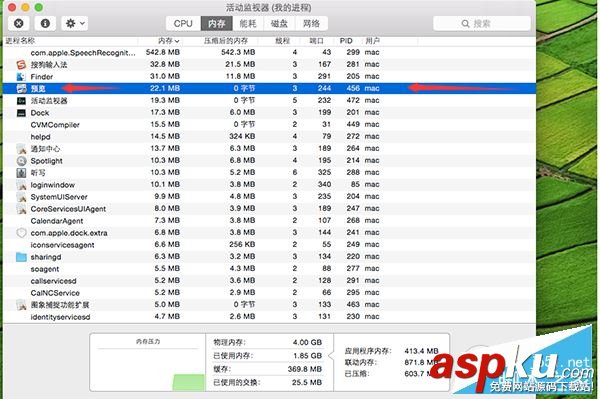Select the CalNCService process row
600x399 pixels.
269,293
